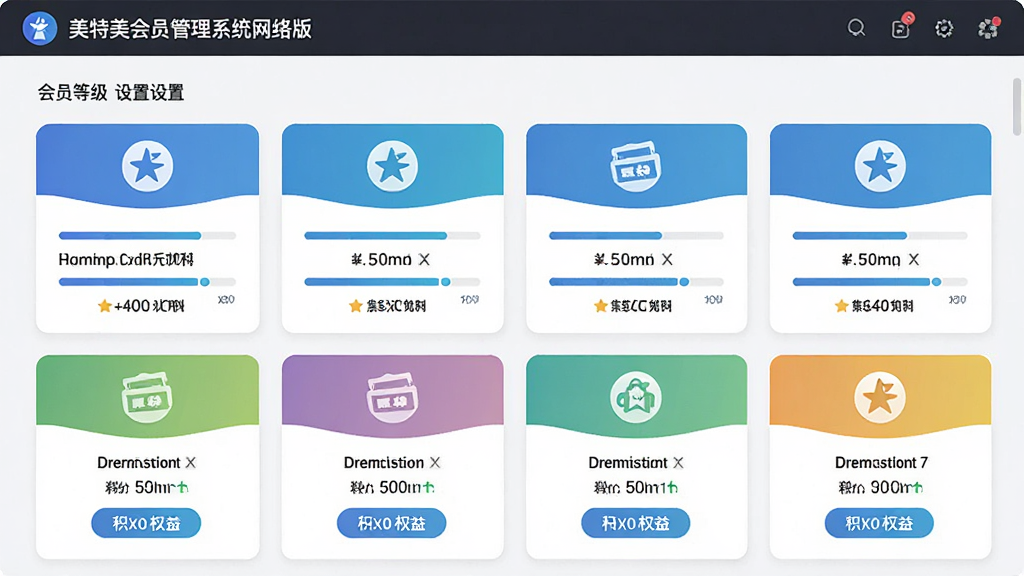This screenshot has width=1024, height=576.
Task: Open 积X0权益 on the green card
Action: pyautogui.click(x=146, y=523)
